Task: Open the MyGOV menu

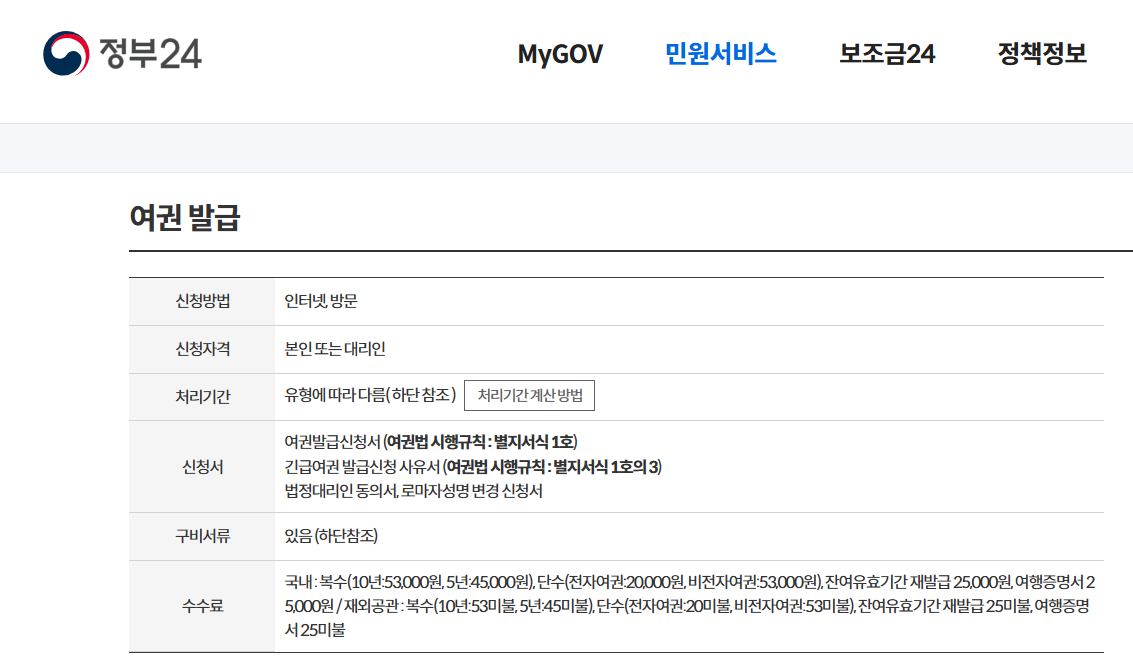Action: (x=558, y=55)
